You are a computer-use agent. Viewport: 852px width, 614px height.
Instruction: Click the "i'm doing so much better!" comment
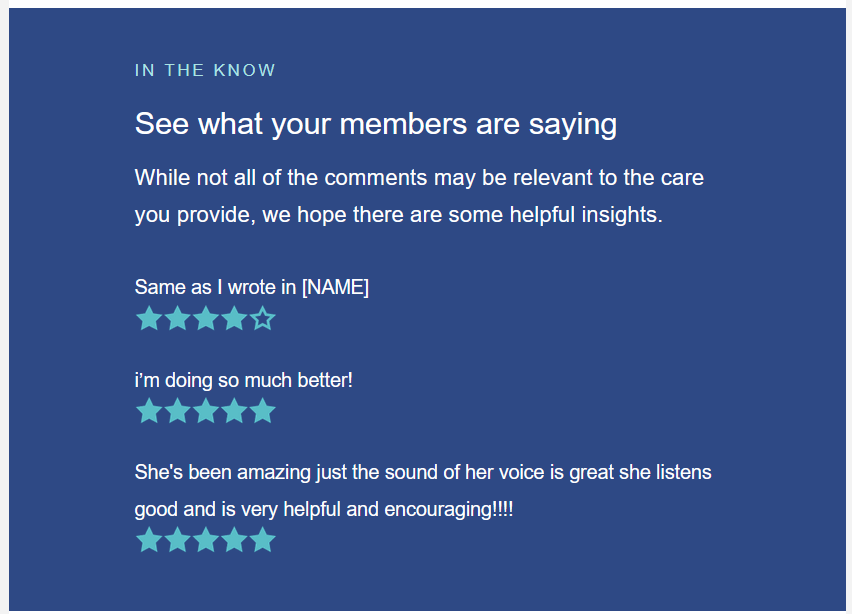[x=244, y=380]
